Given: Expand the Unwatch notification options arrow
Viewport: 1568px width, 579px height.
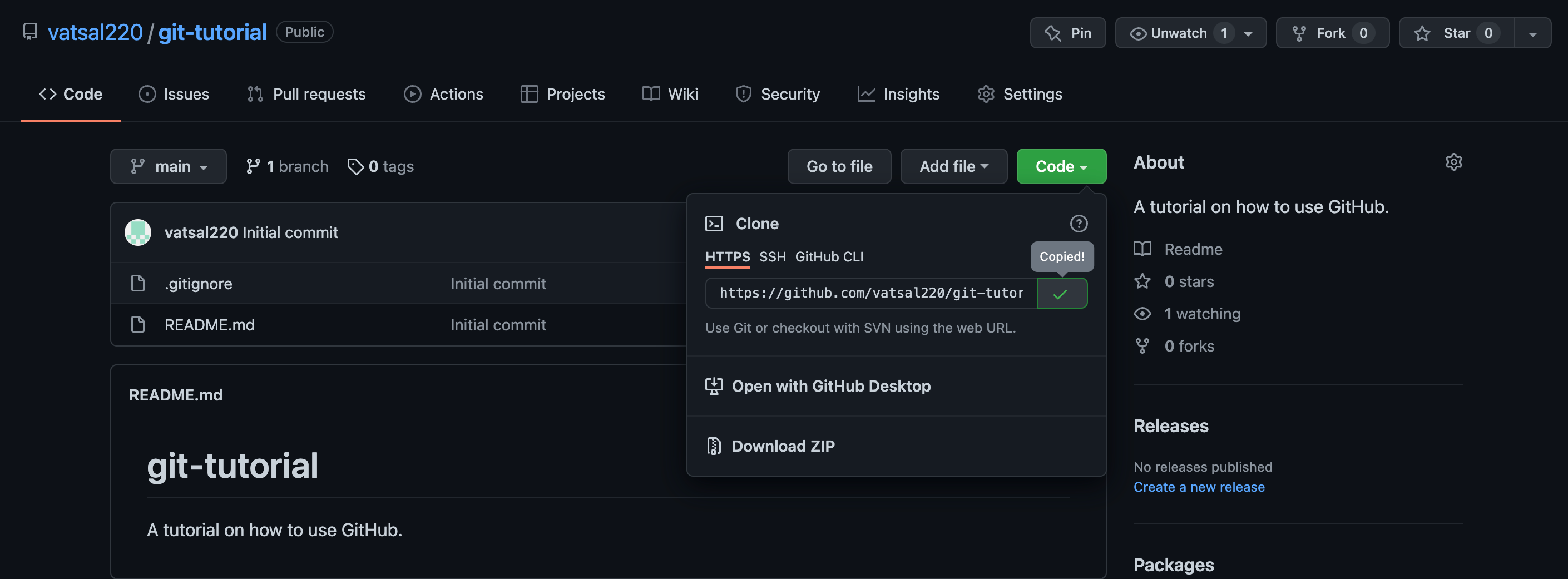Looking at the screenshot, I should [1248, 33].
